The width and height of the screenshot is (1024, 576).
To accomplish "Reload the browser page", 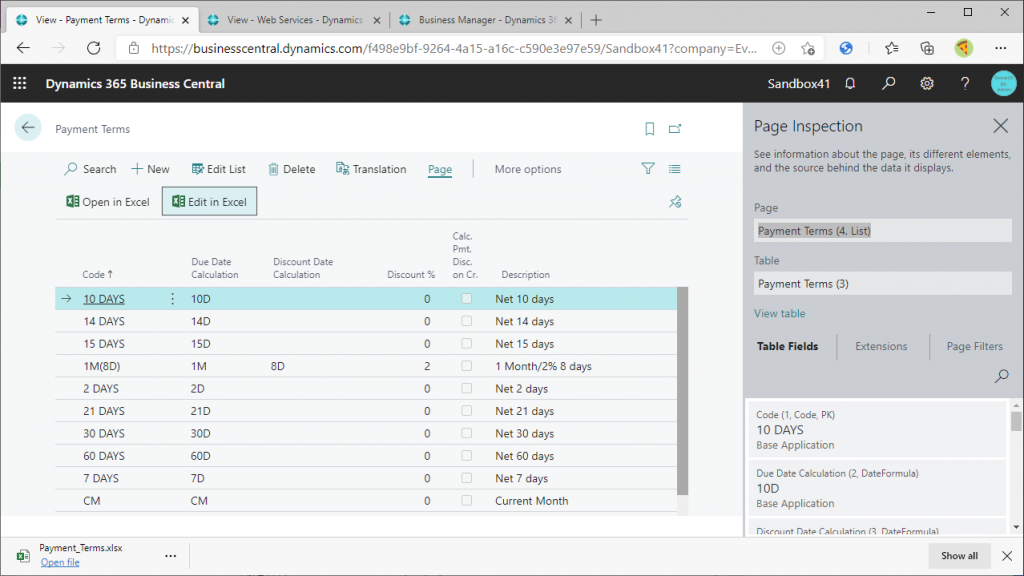I will point(93,48).
